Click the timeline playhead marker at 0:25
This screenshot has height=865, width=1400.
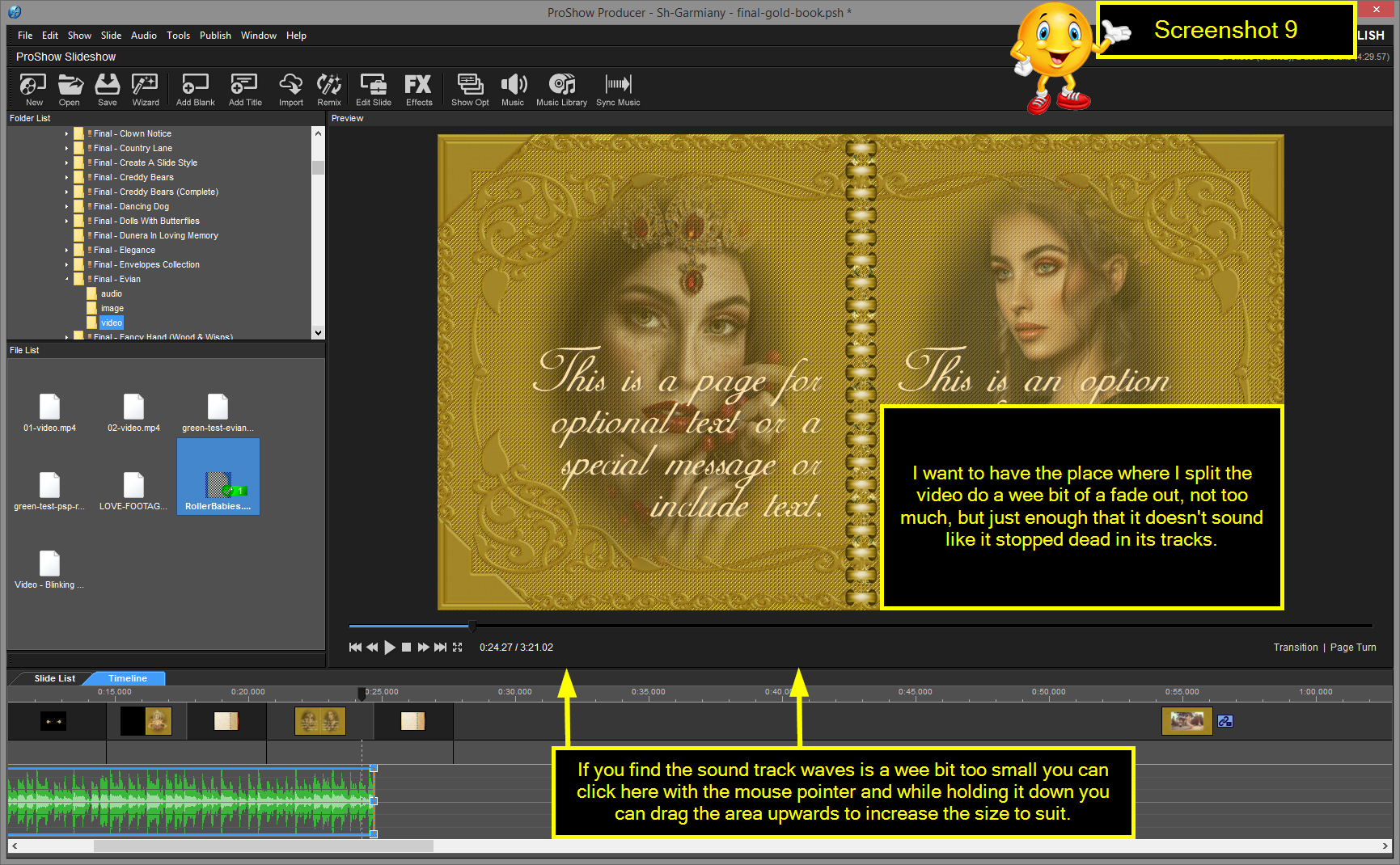tap(362, 694)
